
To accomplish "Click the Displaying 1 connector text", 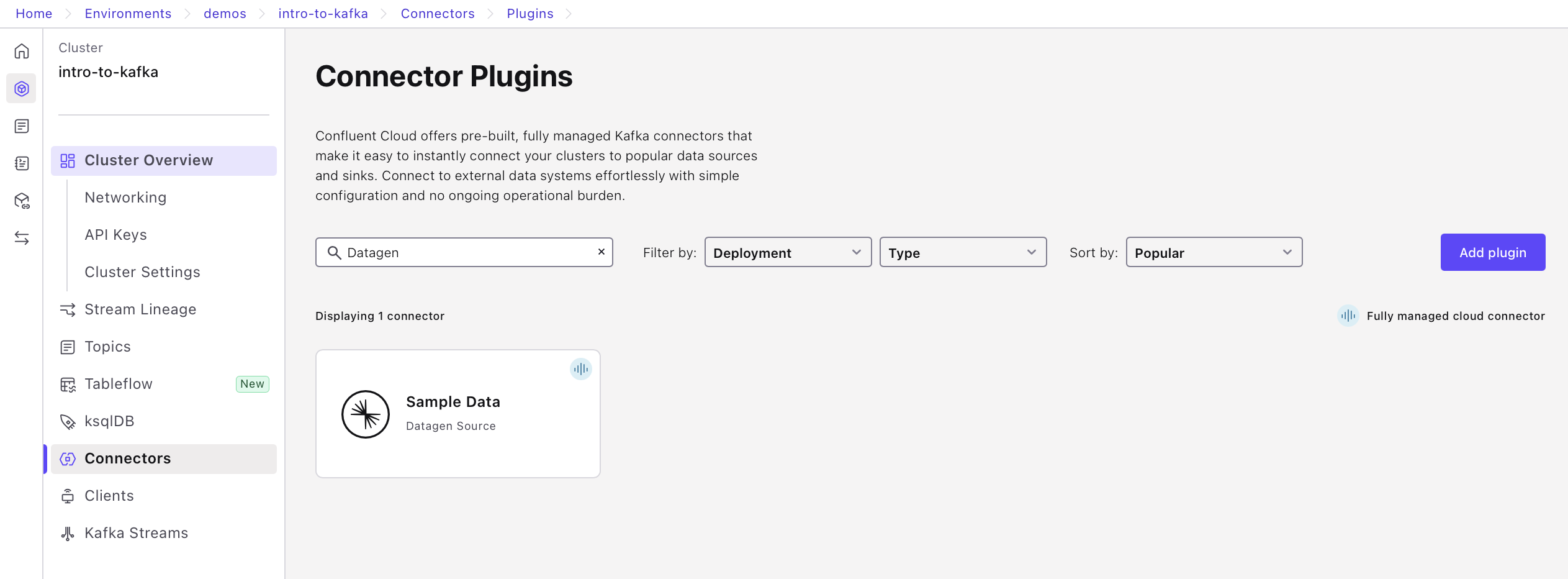I will point(380,316).
